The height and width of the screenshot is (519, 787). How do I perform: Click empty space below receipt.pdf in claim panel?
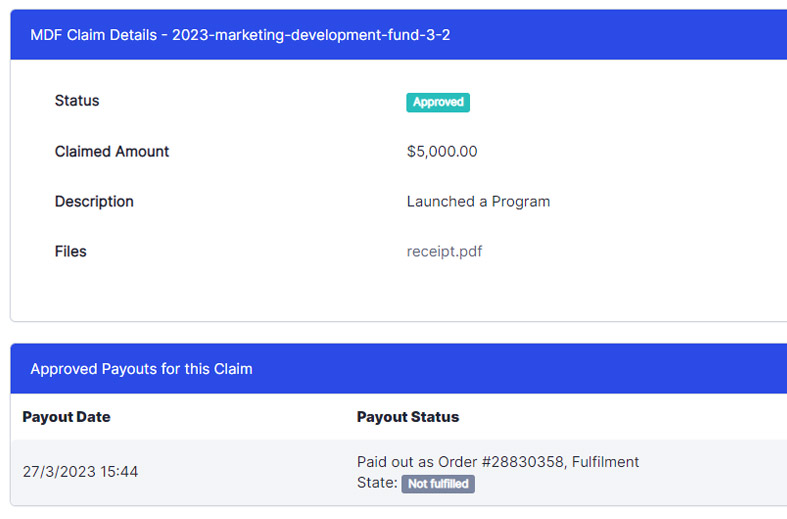pos(444,295)
